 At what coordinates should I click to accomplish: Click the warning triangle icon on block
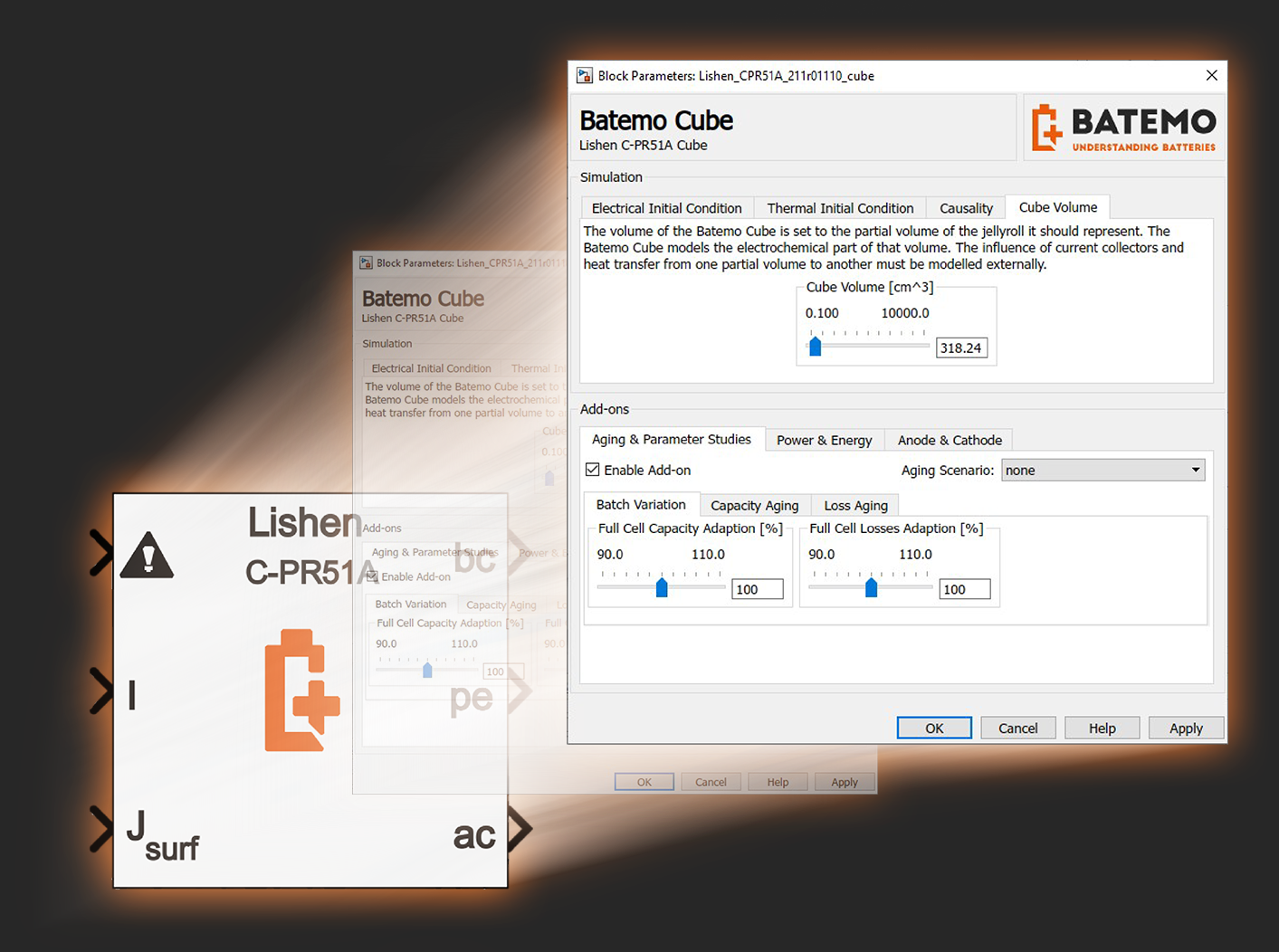click(x=147, y=555)
